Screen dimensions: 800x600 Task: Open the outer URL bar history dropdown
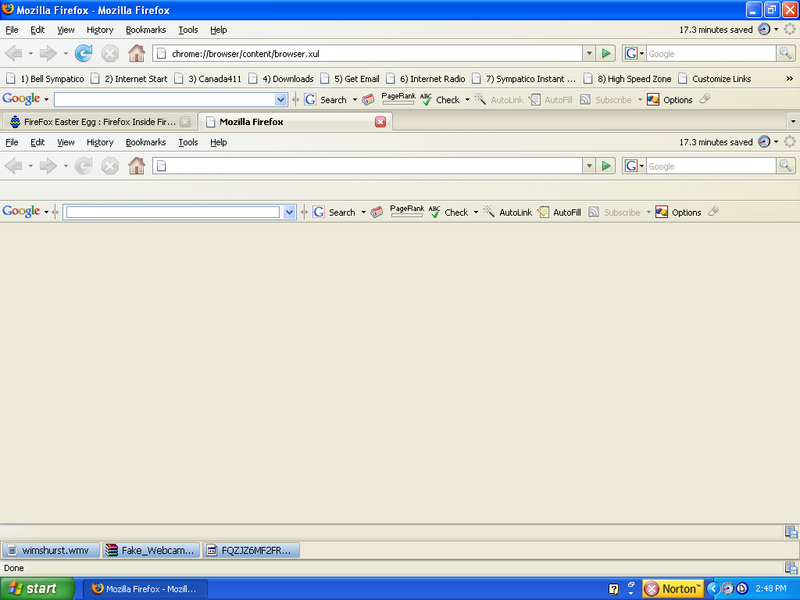click(589, 53)
